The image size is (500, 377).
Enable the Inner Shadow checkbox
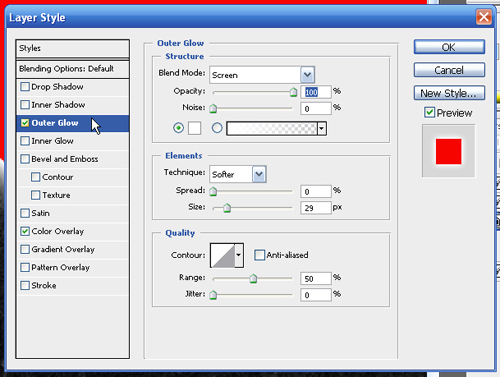[x=25, y=105]
